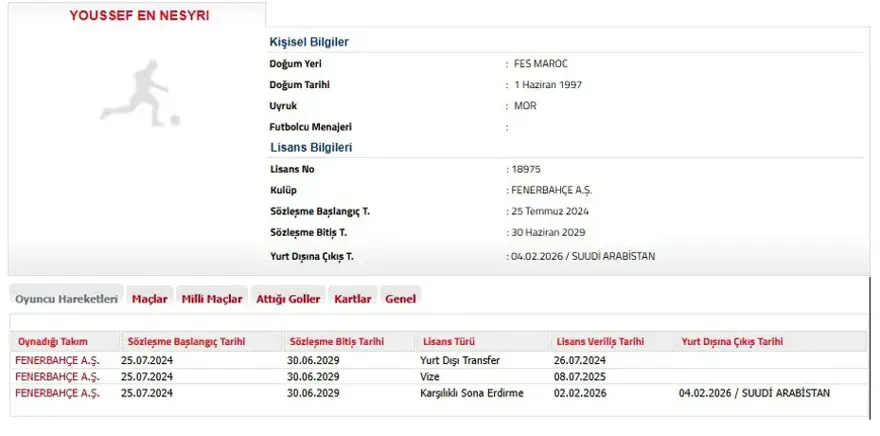Show the Kartlar tab
Screen dimensions: 880x436
(352, 299)
